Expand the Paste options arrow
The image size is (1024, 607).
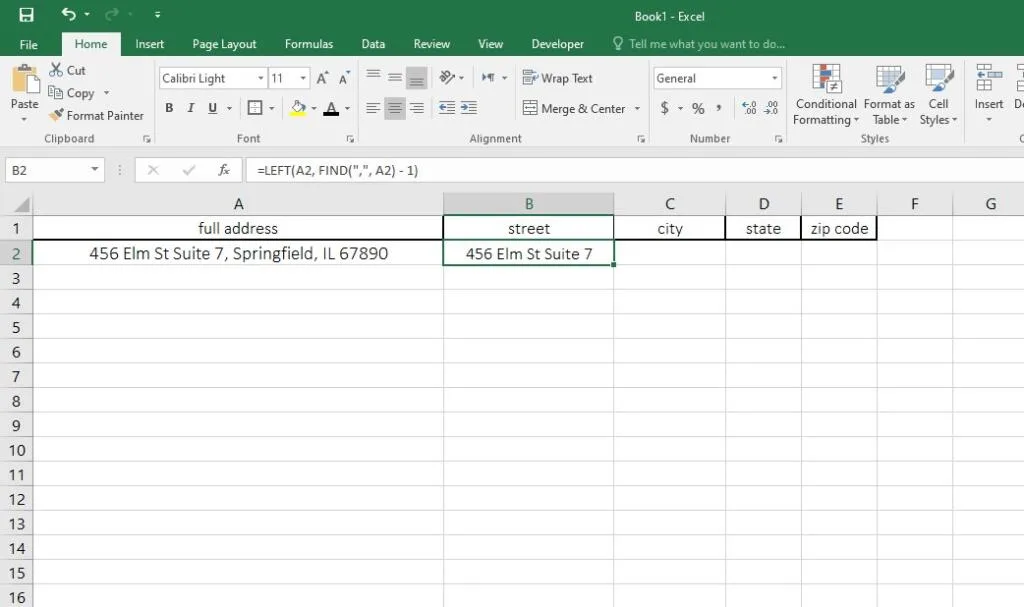click(x=24, y=120)
